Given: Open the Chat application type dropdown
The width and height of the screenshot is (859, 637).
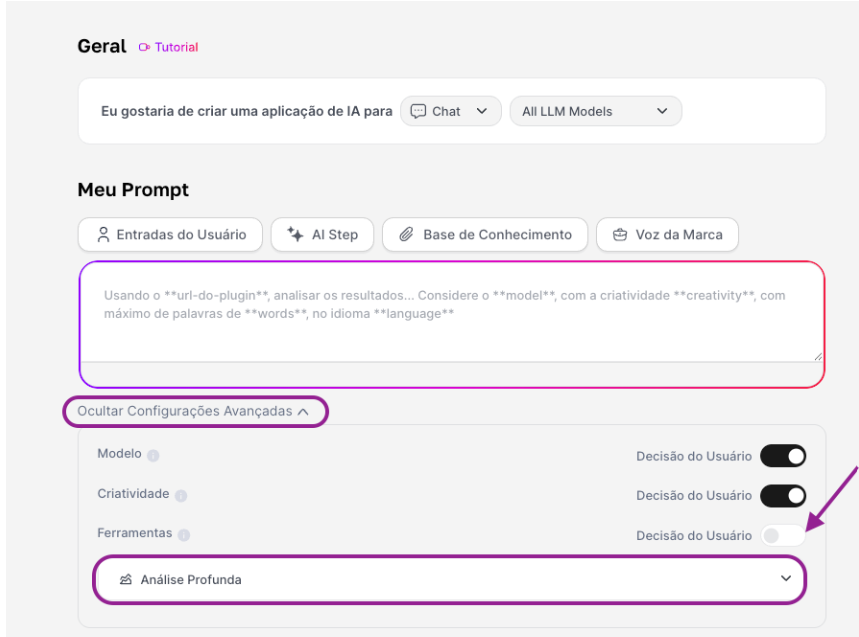Looking at the screenshot, I should pos(450,111).
